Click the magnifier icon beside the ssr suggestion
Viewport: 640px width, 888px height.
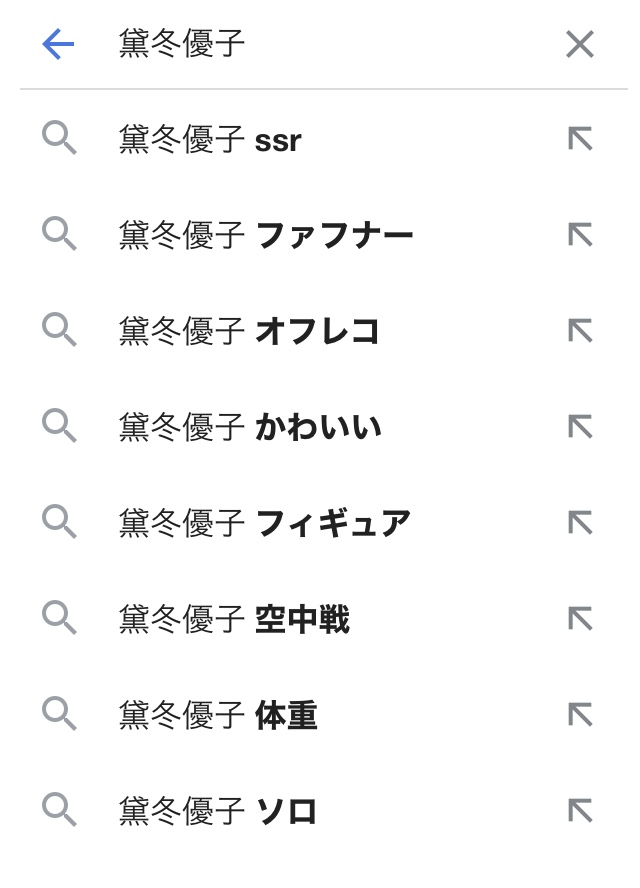[59, 139]
